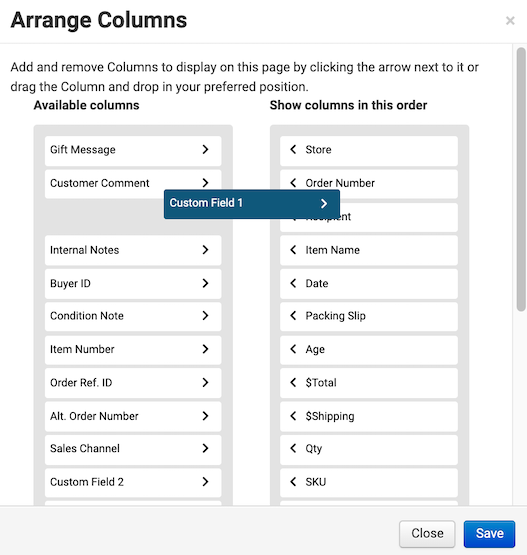Click the arrow on Custom Field 2

[205, 481]
